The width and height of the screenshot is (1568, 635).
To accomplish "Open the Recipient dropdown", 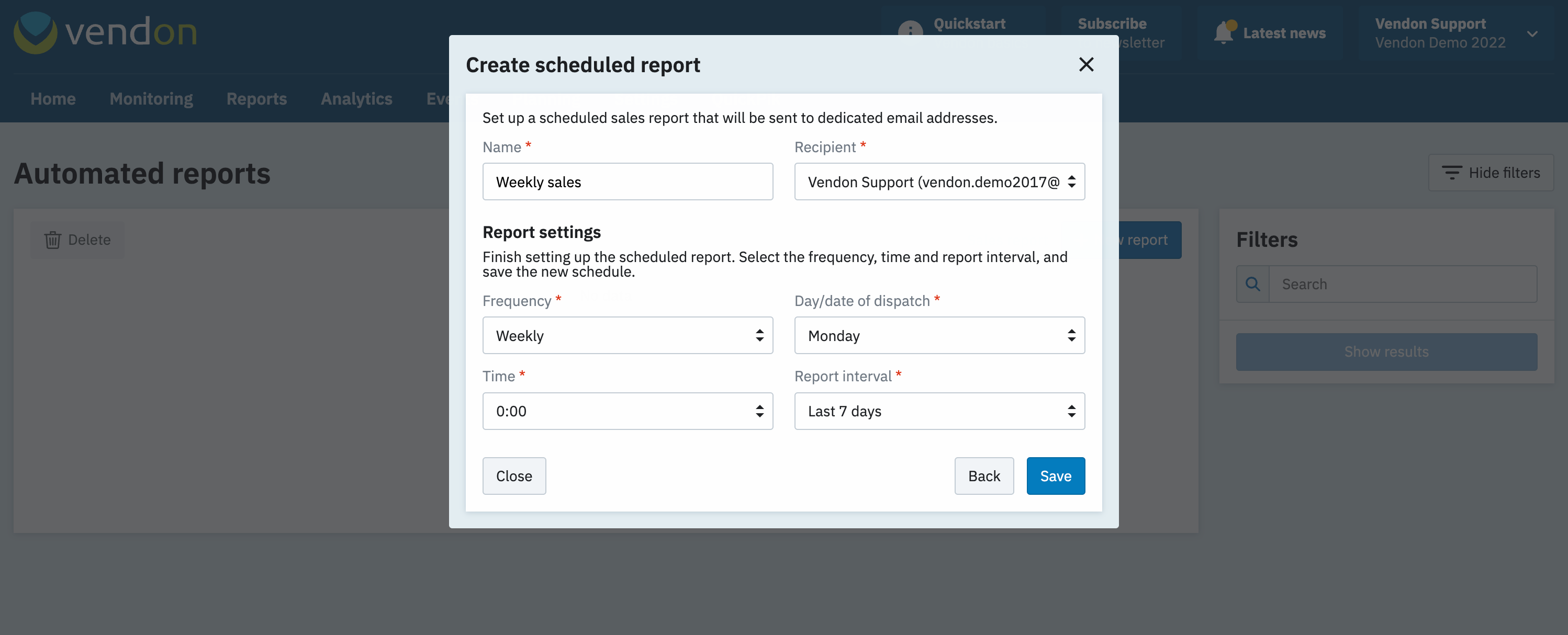I will click(938, 182).
